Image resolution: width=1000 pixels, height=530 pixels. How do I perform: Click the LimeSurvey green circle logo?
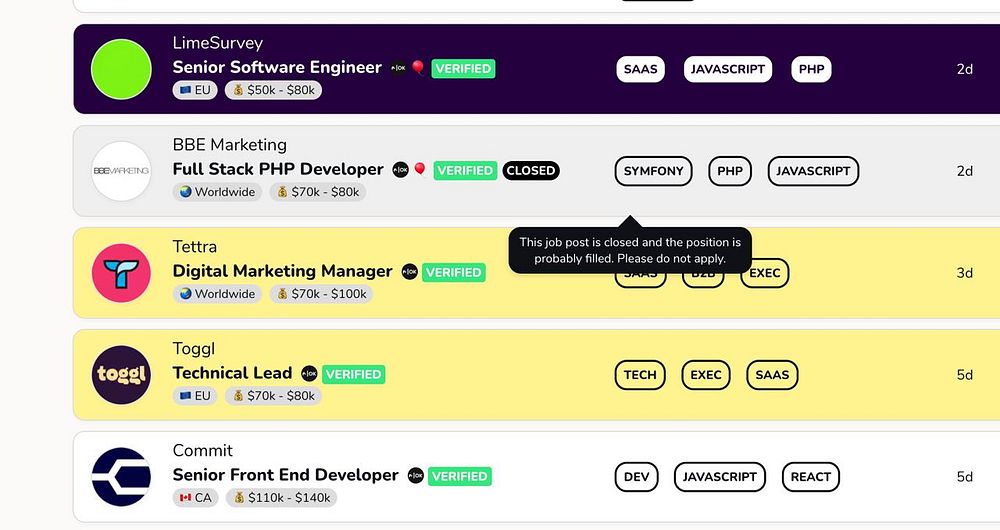pyautogui.click(x=121, y=69)
